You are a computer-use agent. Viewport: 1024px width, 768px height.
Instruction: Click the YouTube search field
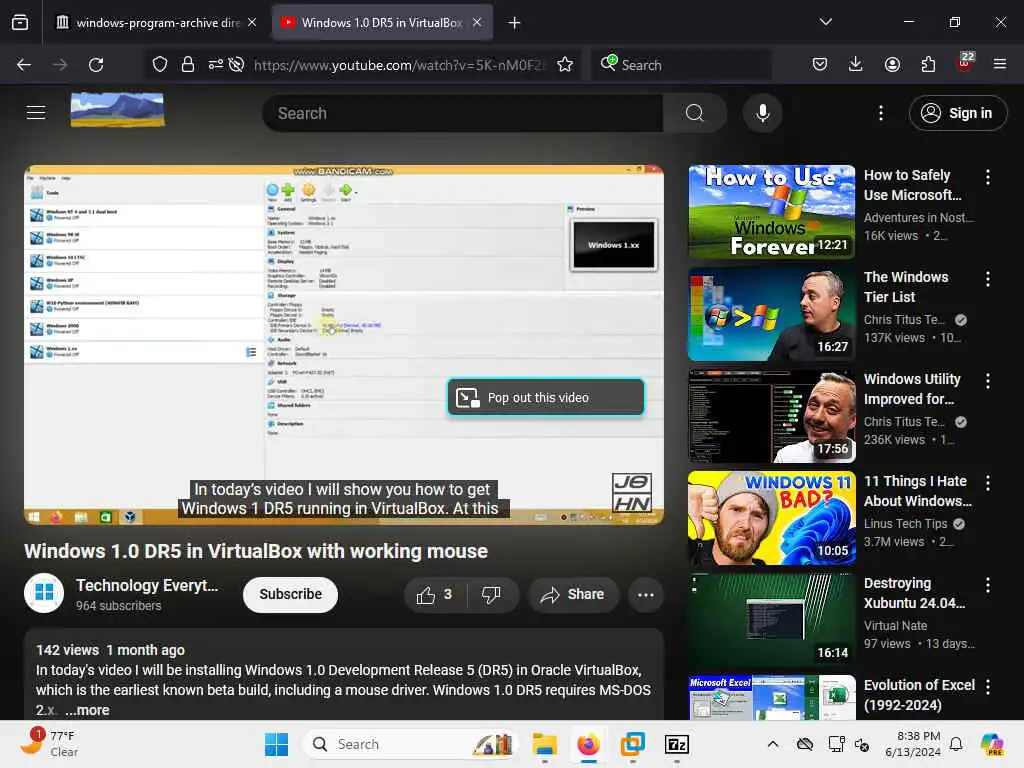[x=462, y=113]
